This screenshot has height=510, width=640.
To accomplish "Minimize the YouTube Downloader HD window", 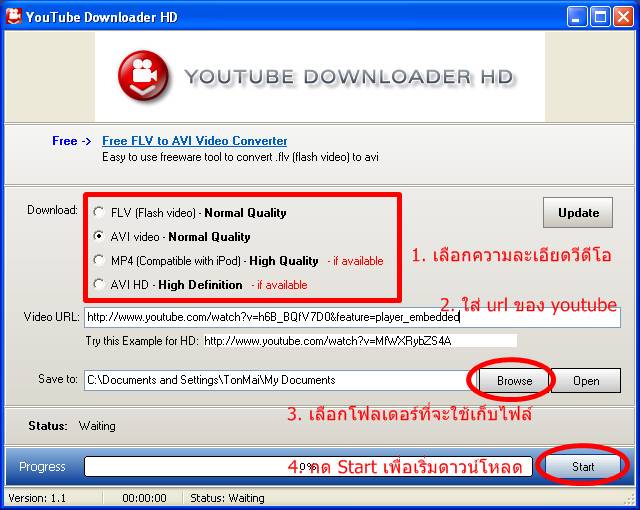I will [577, 17].
